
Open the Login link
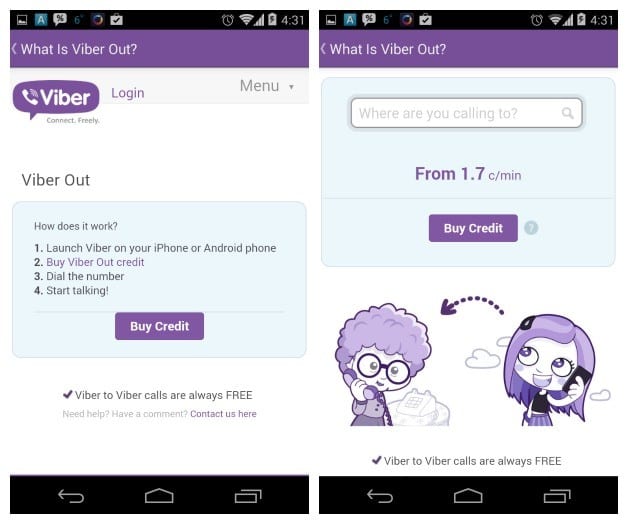tap(128, 93)
